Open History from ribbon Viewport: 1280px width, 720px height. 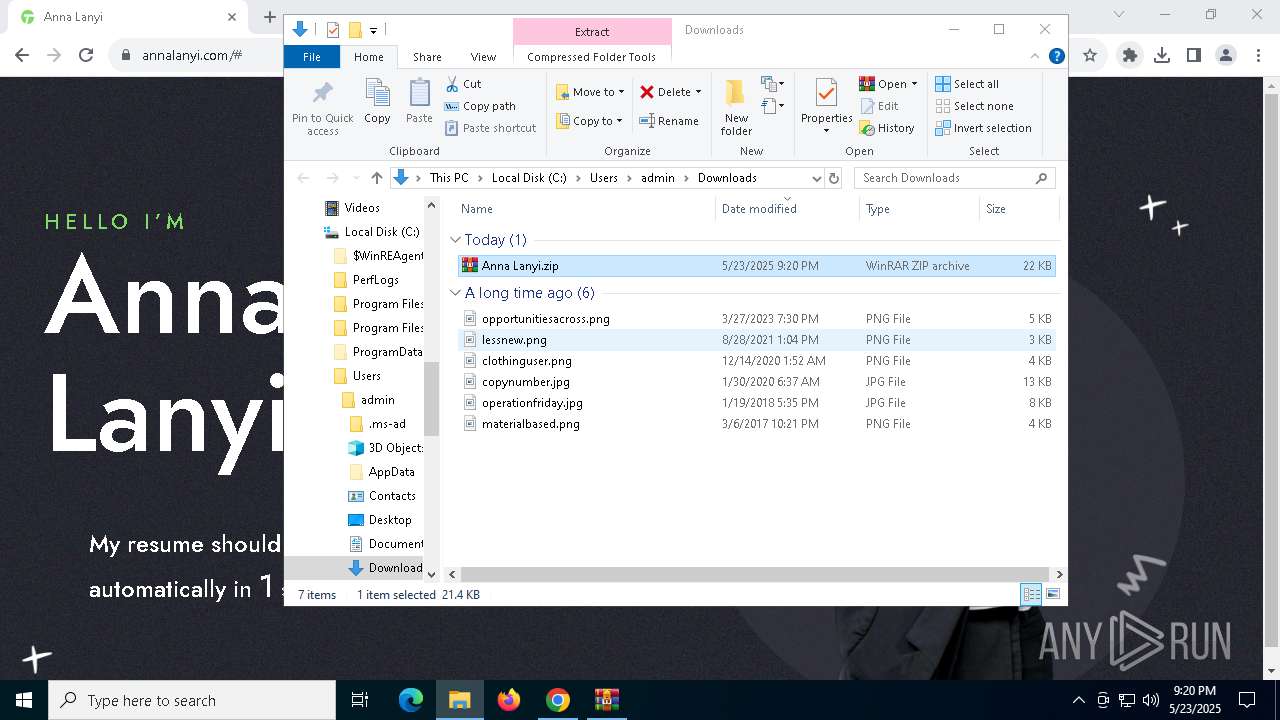(887, 128)
